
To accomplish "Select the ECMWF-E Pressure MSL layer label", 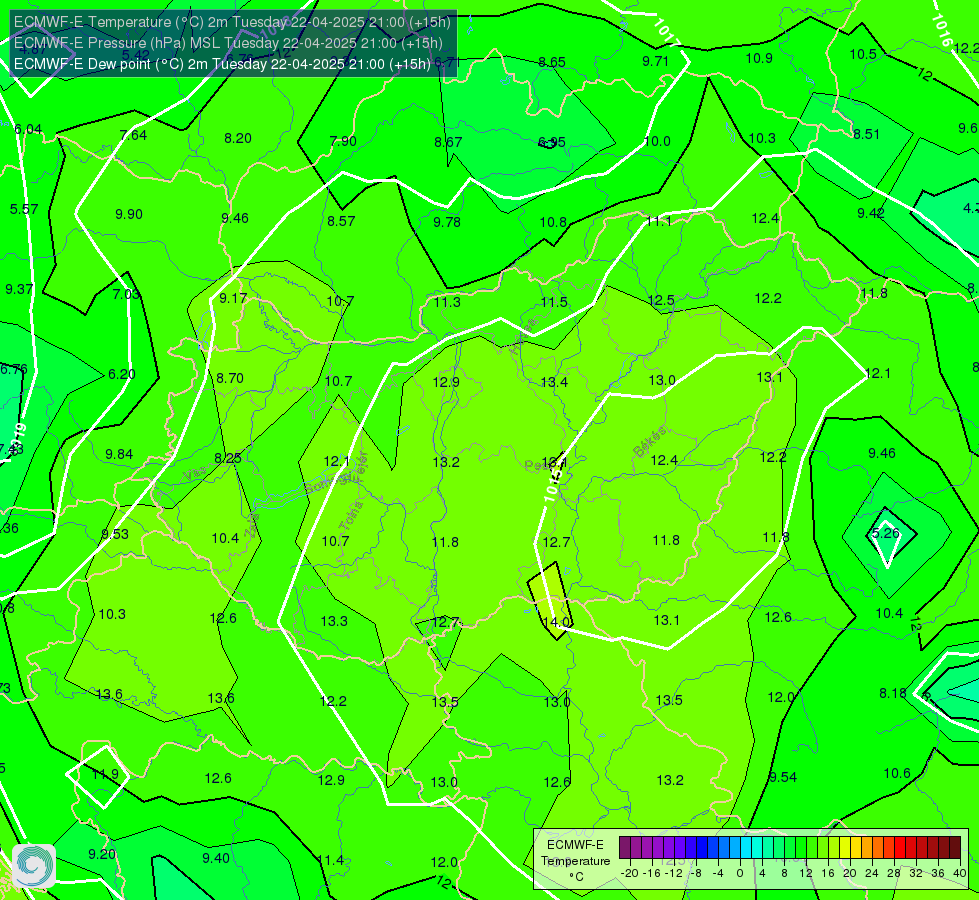I will (229, 43).
